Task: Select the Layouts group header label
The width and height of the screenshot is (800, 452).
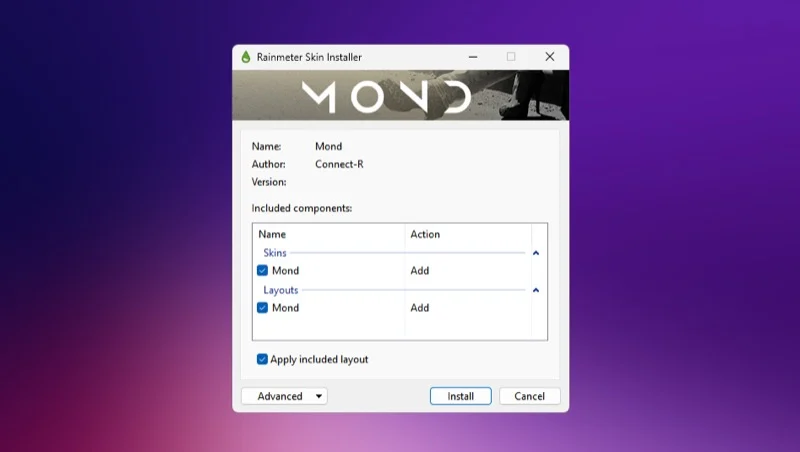Action: tap(281, 290)
